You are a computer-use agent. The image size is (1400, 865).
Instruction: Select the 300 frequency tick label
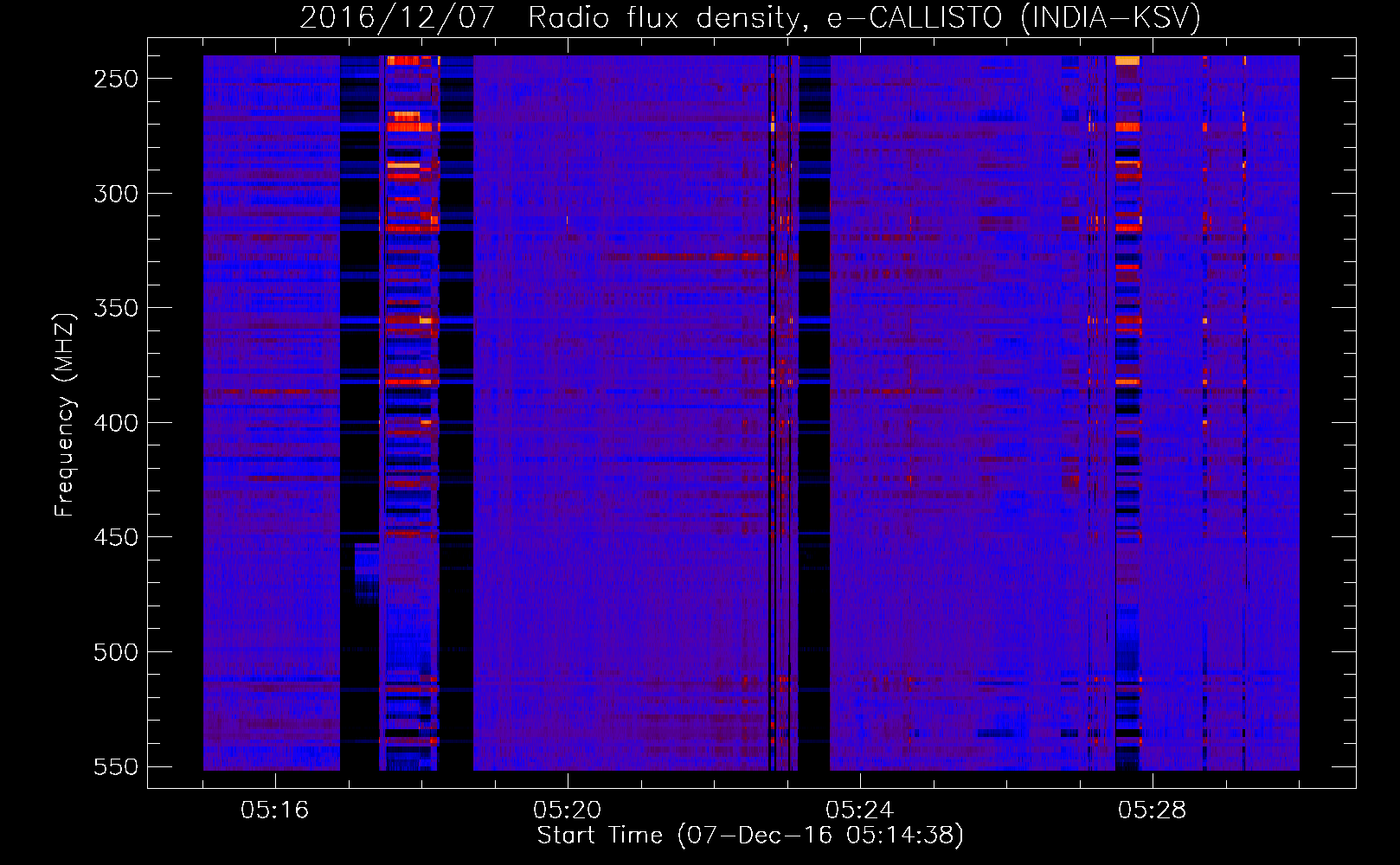tap(116, 194)
